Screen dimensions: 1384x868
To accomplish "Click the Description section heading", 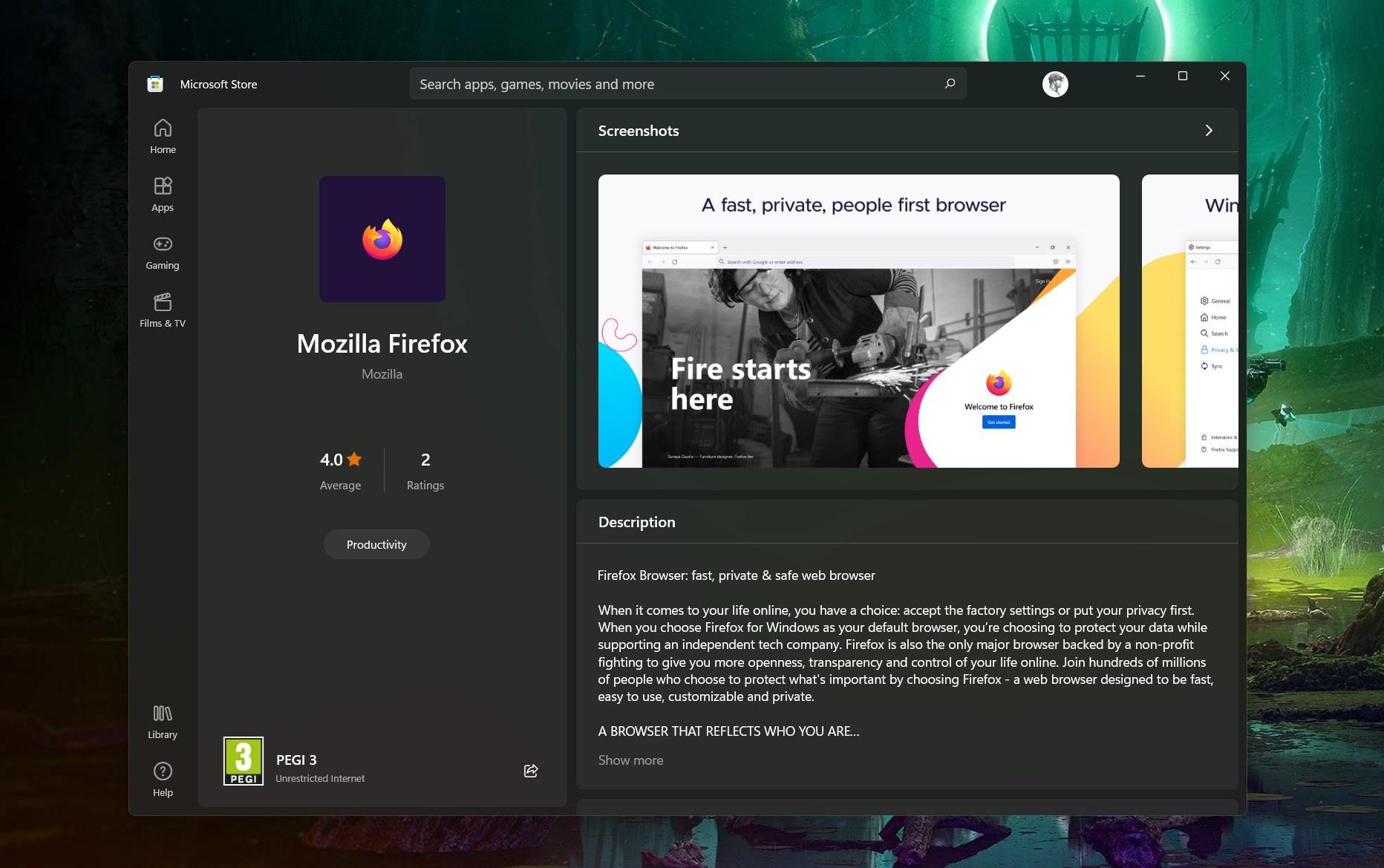I will pos(637,522).
